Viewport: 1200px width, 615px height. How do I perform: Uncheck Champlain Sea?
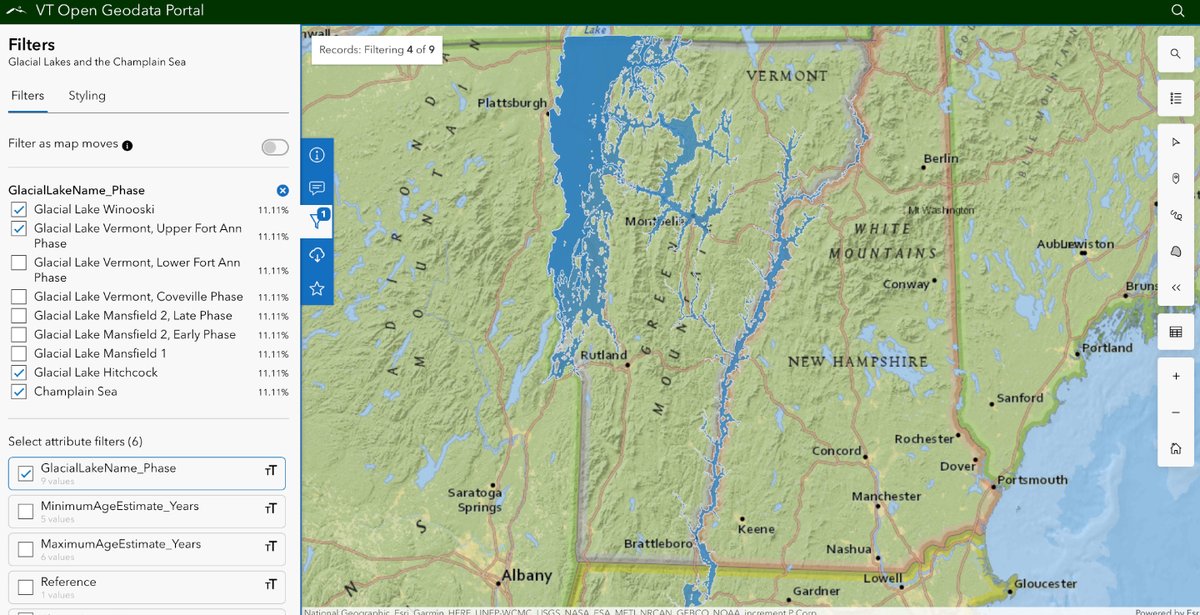(x=18, y=392)
